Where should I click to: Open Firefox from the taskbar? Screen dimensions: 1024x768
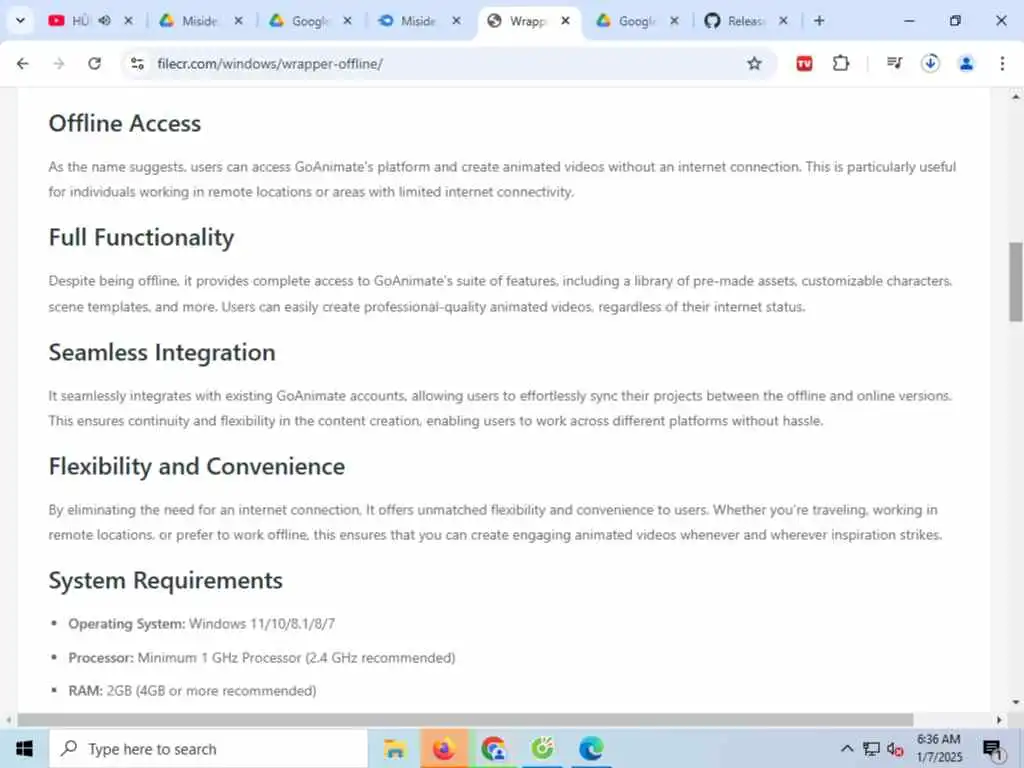tap(444, 749)
